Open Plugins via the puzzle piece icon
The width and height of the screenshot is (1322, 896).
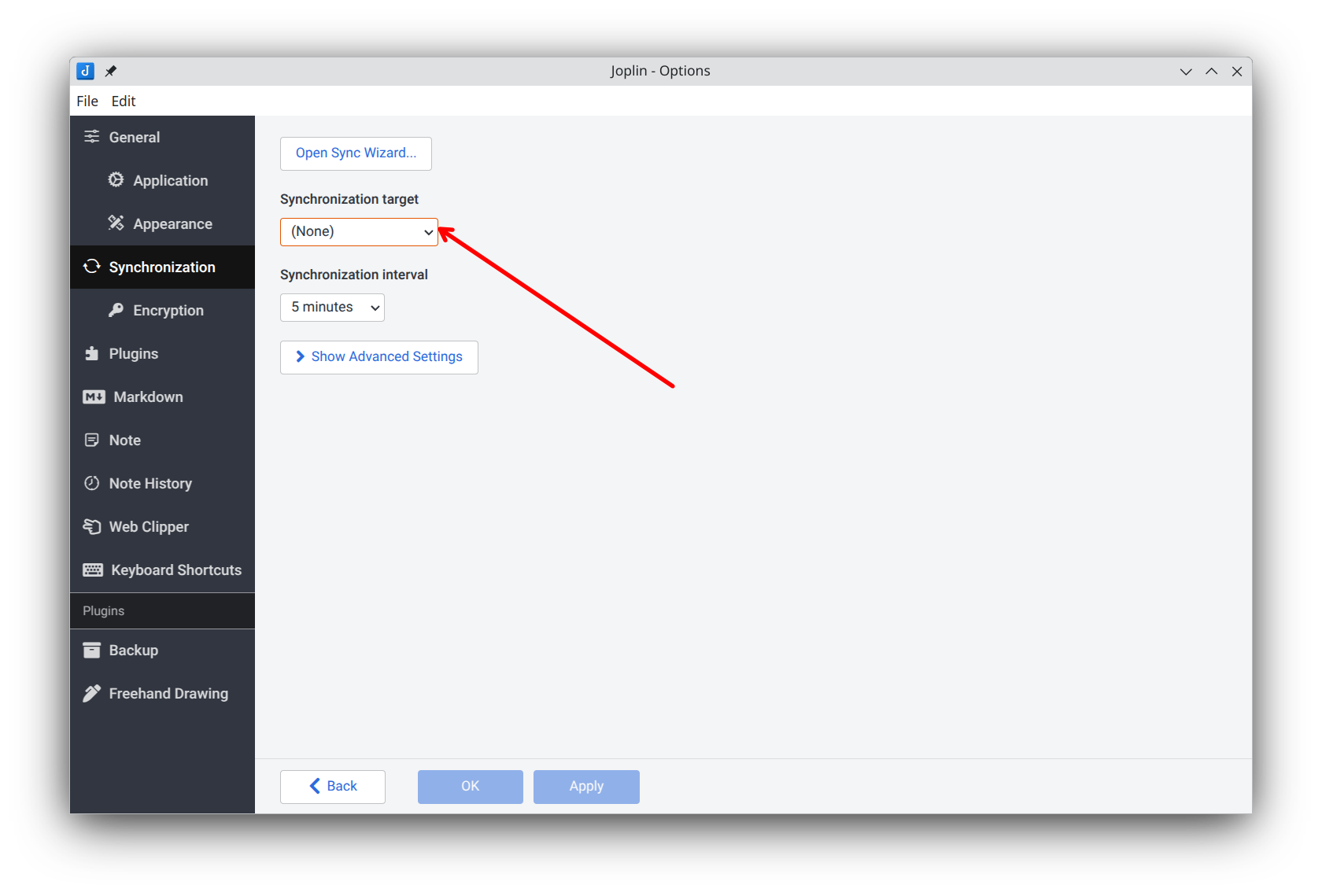pyautogui.click(x=92, y=353)
